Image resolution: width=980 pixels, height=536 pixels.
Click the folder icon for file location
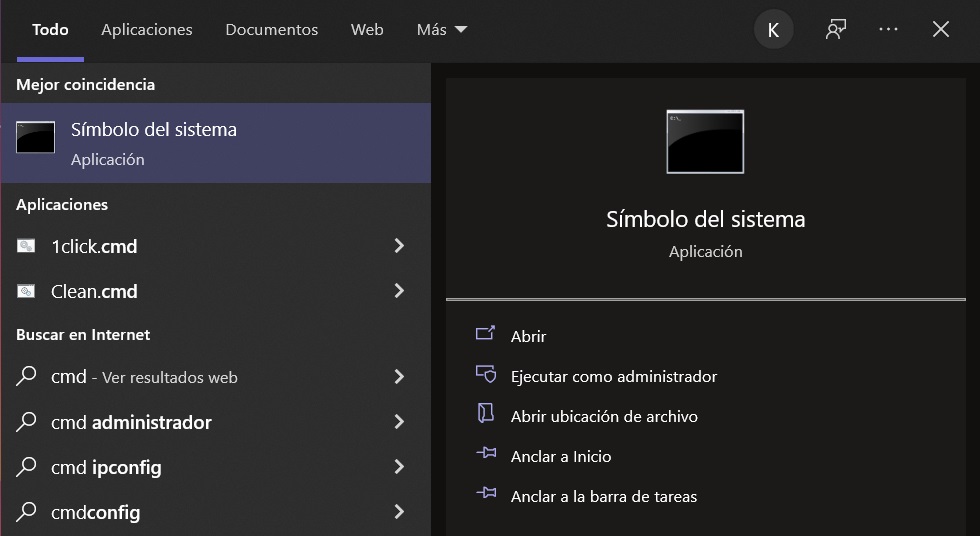click(486, 415)
